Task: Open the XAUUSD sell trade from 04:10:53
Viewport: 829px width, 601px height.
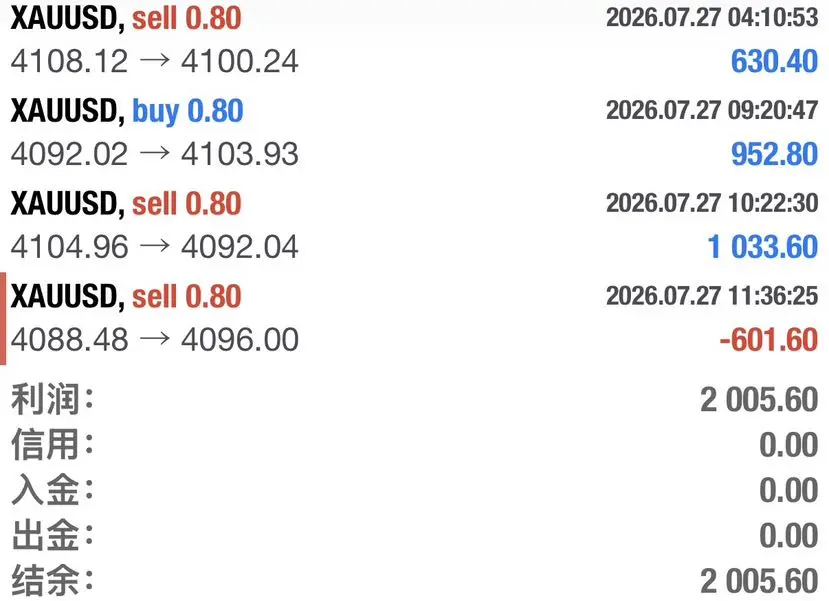Action: coord(414,40)
